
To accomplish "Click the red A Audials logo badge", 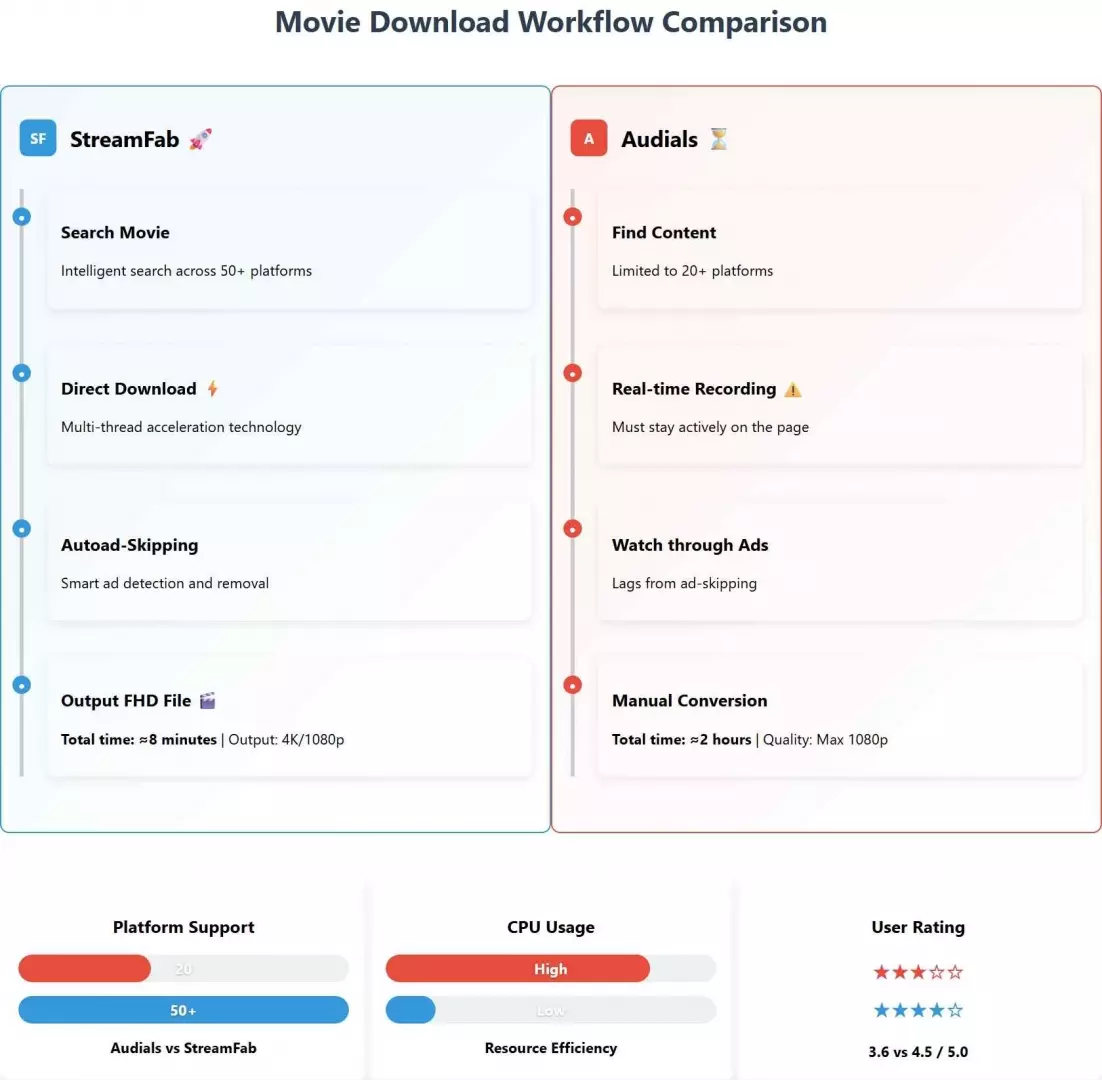I will point(589,138).
